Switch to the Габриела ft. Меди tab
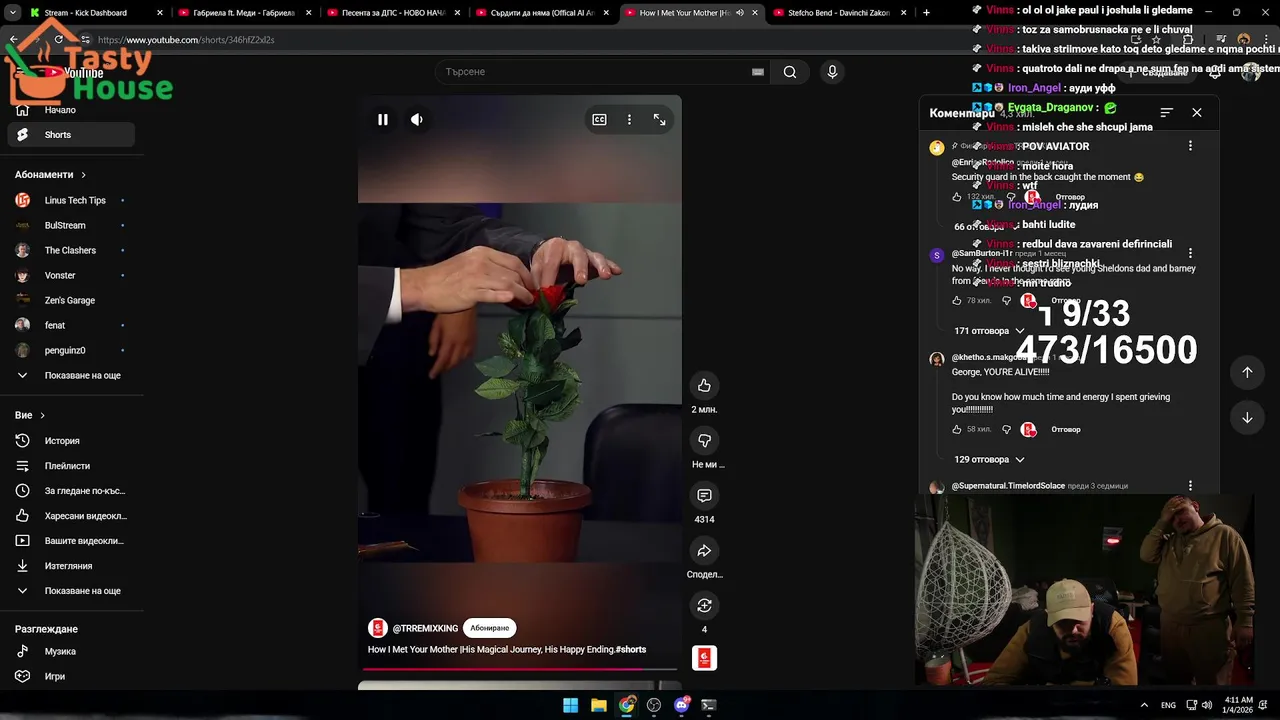The width and height of the screenshot is (1280, 720). [x=245, y=13]
